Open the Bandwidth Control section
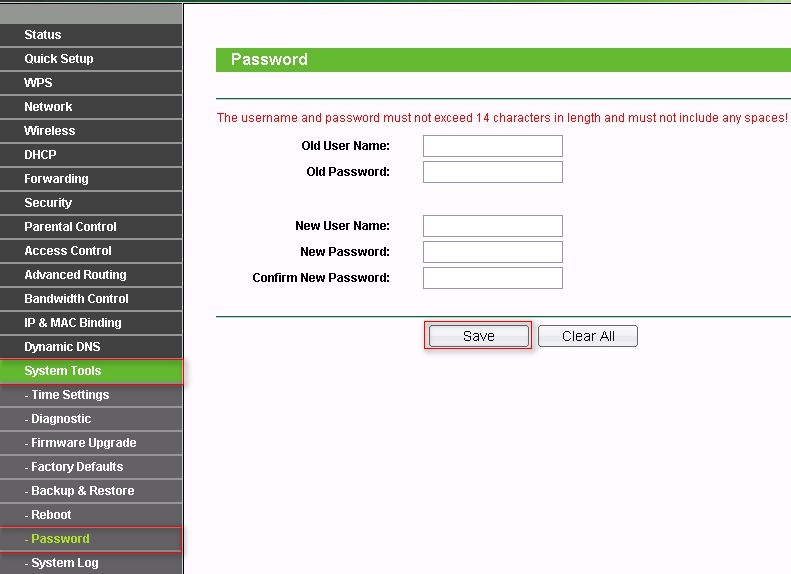The height and width of the screenshot is (574, 791). [91, 299]
